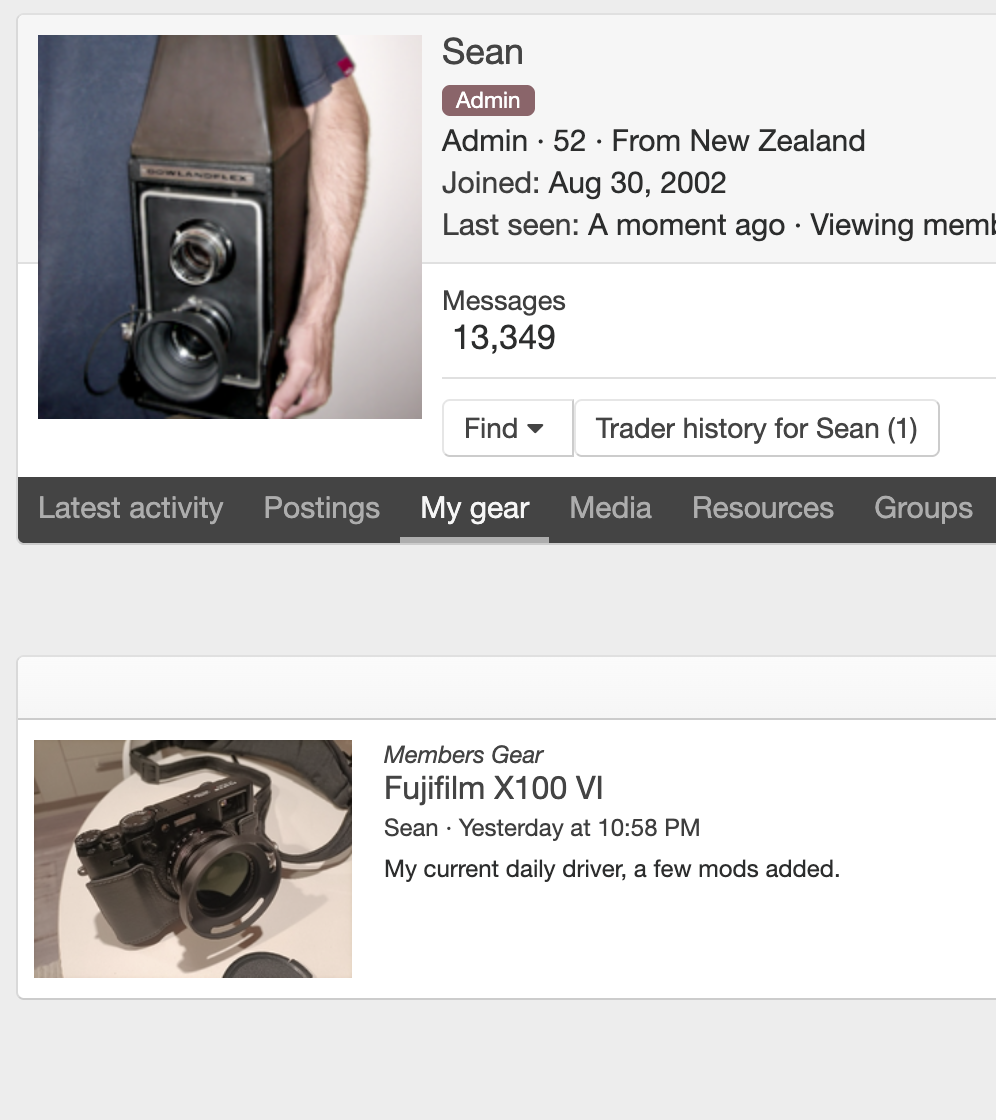
Task: Open the Postings tab
Action: (321, 508)
